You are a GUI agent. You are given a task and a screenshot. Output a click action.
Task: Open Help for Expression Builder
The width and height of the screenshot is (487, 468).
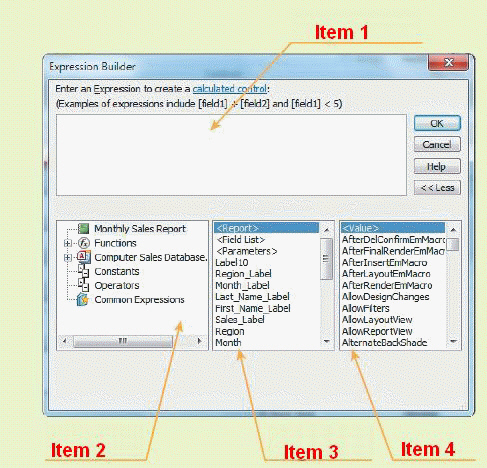(x=437, y=166)
